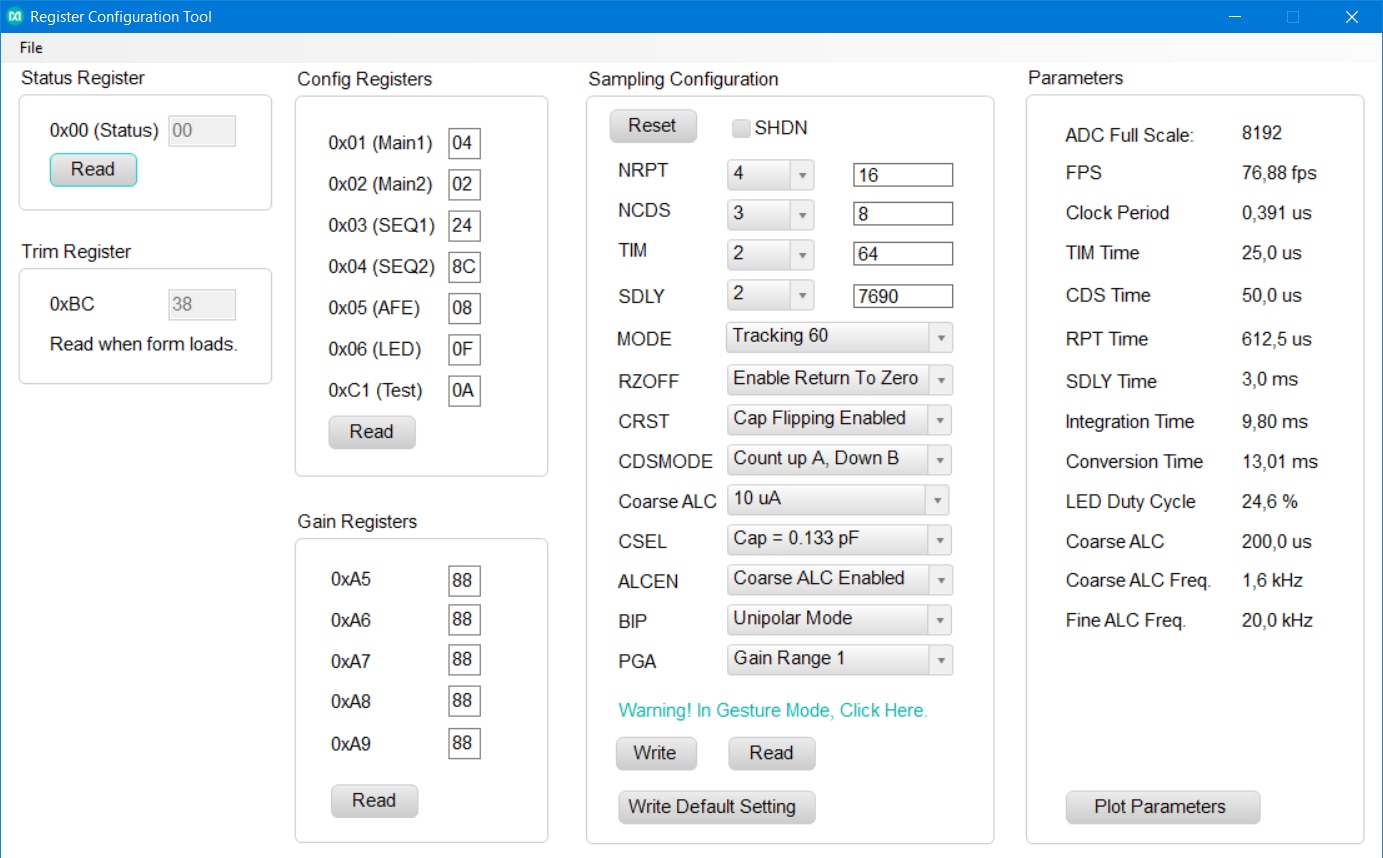
Task: Click the 0x01 (Main1) register field
Action: (x=464, y=144)
